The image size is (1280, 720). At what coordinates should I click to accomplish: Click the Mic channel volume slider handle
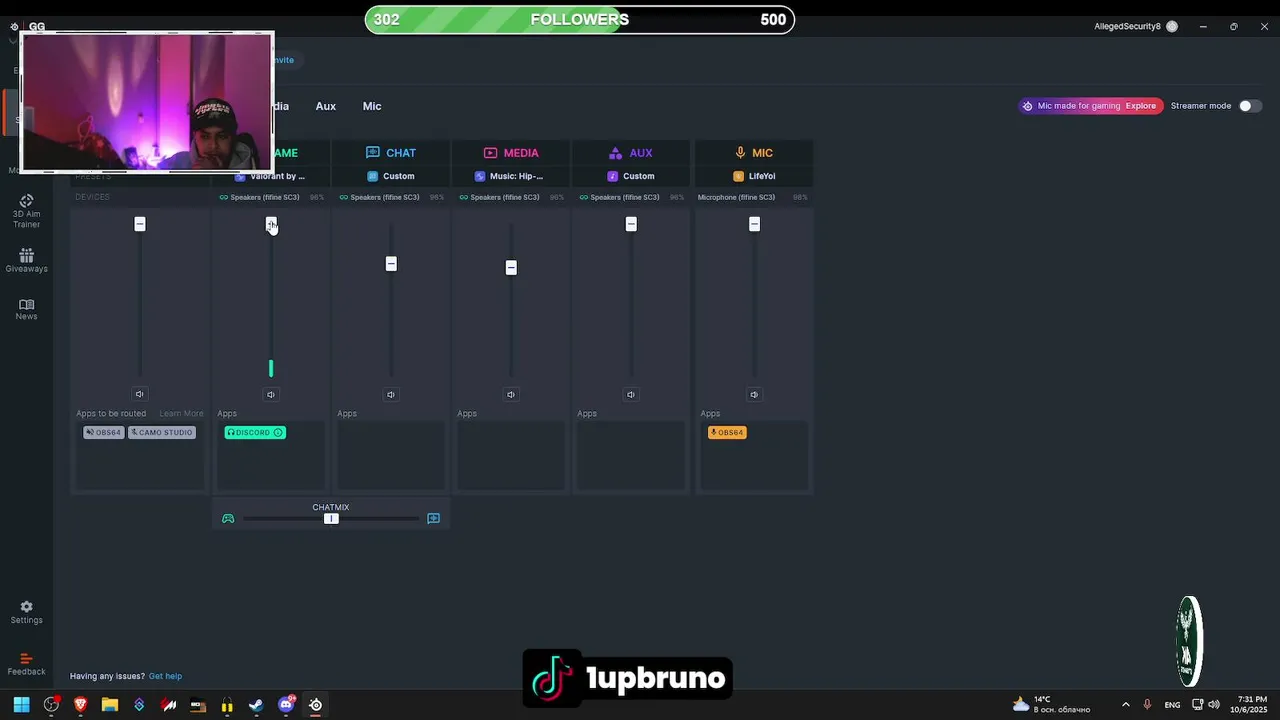tap(755, 224)
